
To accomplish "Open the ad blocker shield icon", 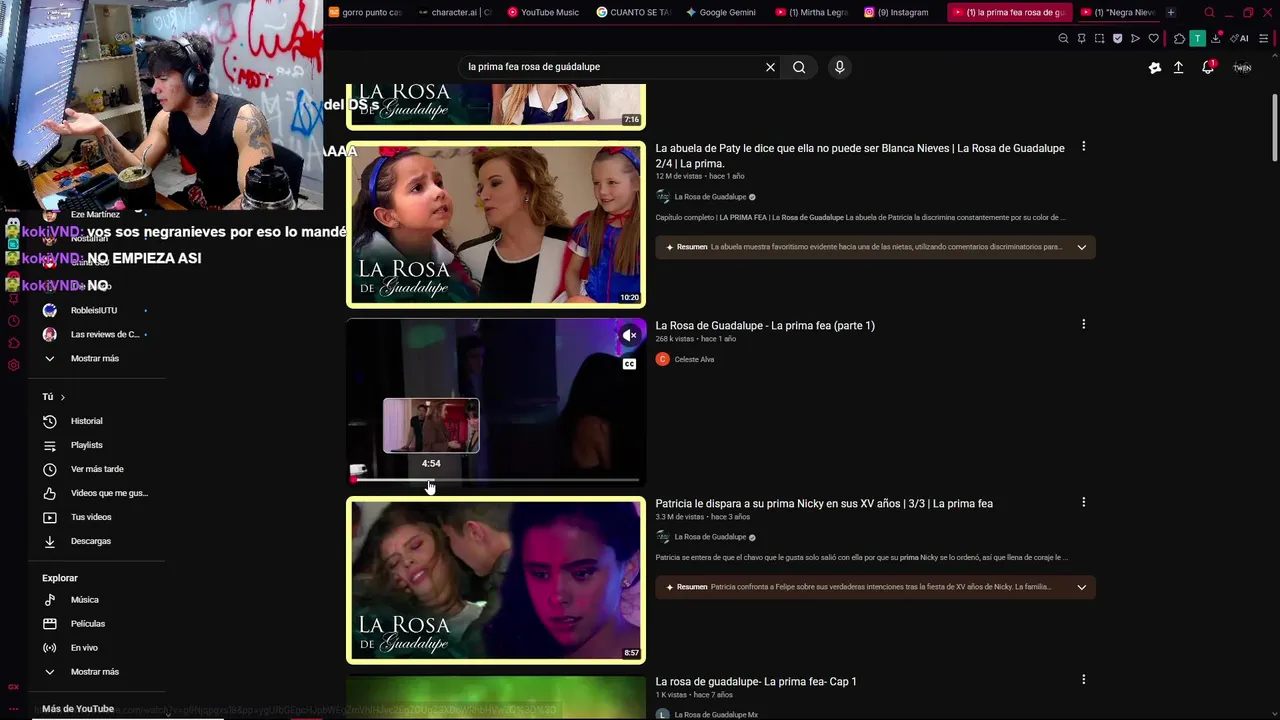I will click(x=1117, y=38).
